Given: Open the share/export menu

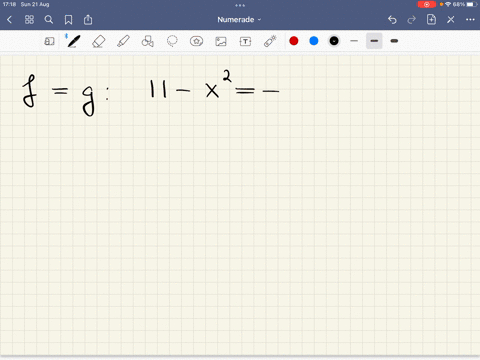Looking at the screenshot, I should (88, 19).
